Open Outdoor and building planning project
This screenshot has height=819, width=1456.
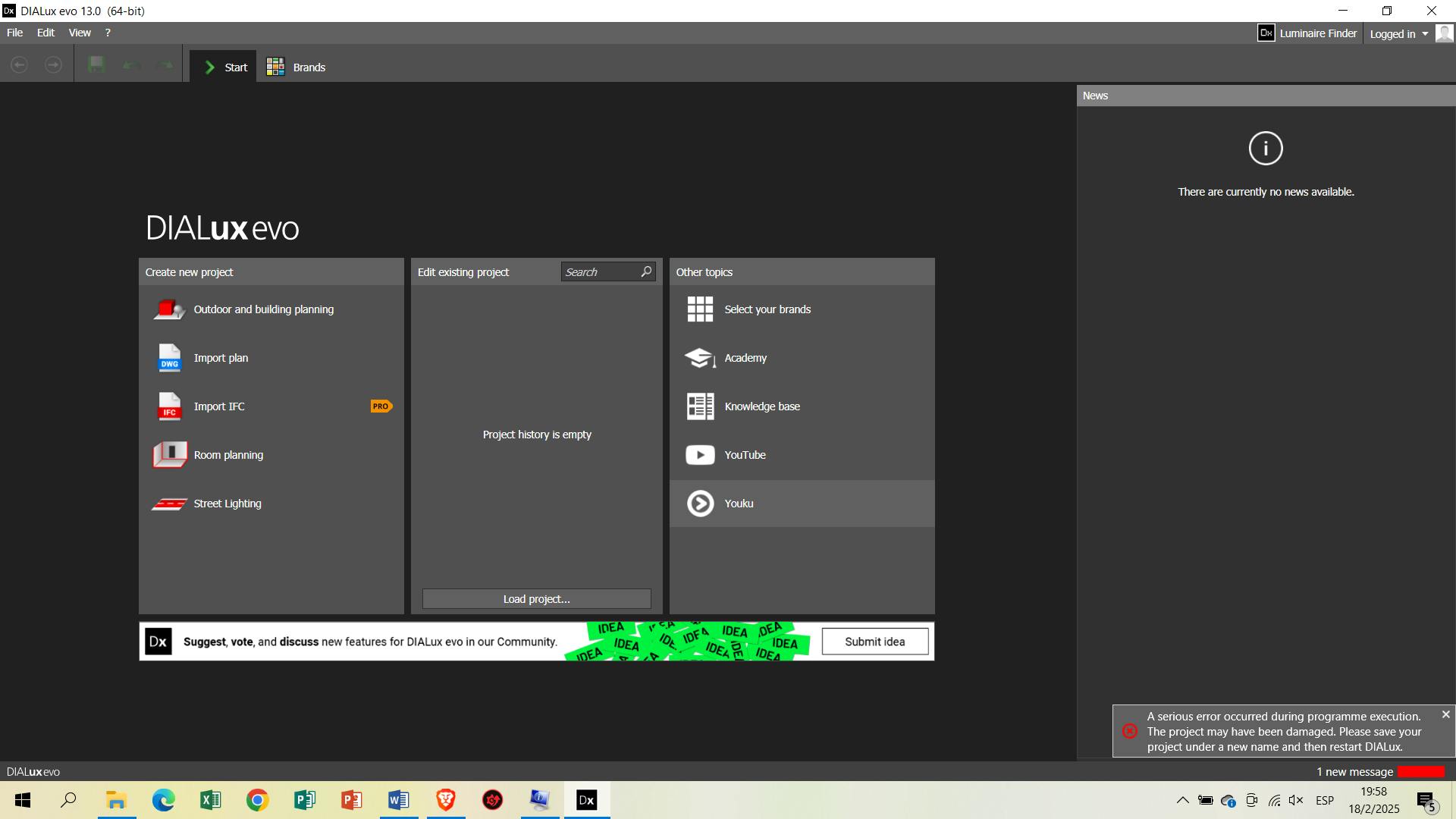coord(263,309)
